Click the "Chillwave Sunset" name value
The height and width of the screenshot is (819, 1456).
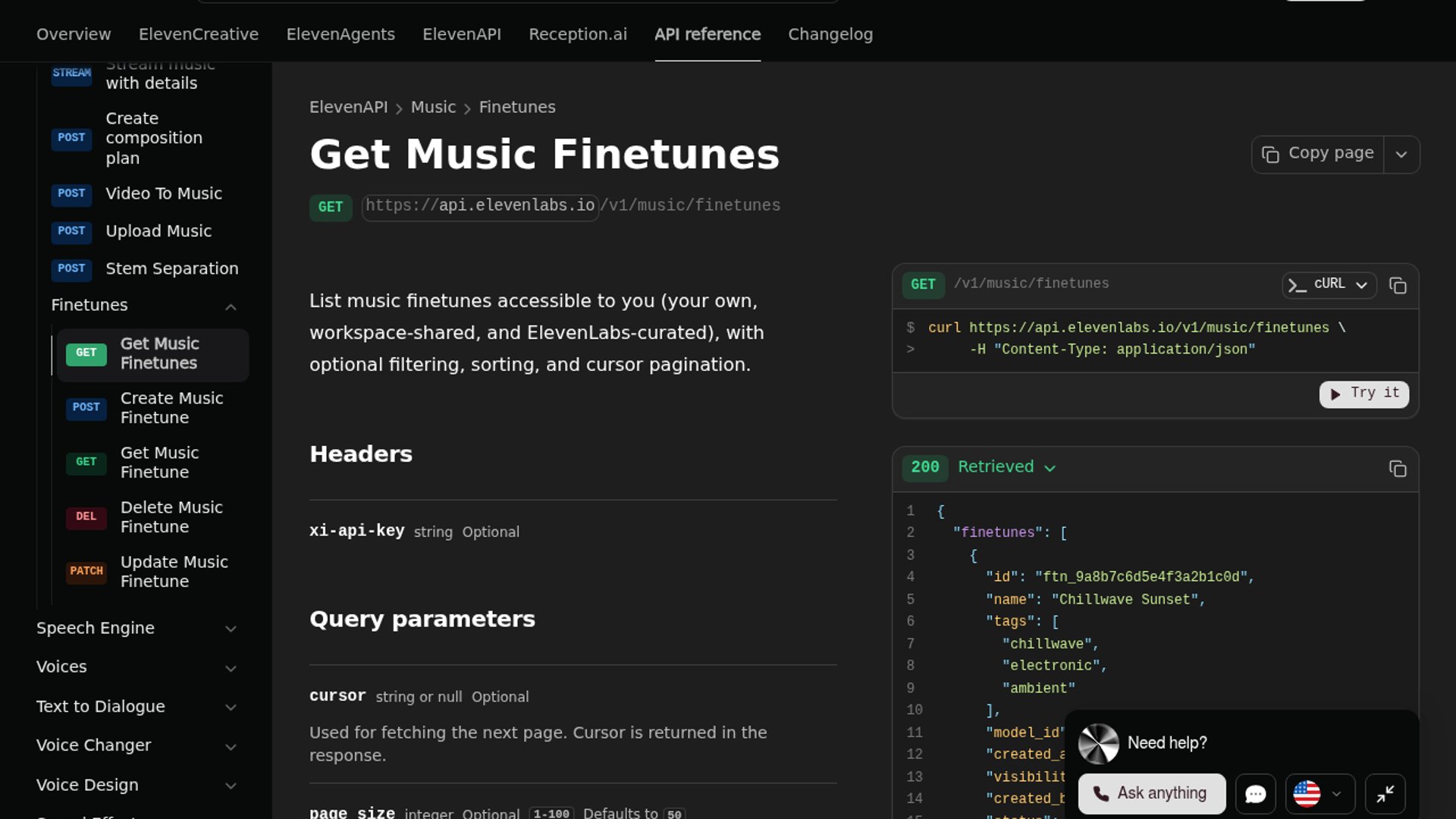1125,600
